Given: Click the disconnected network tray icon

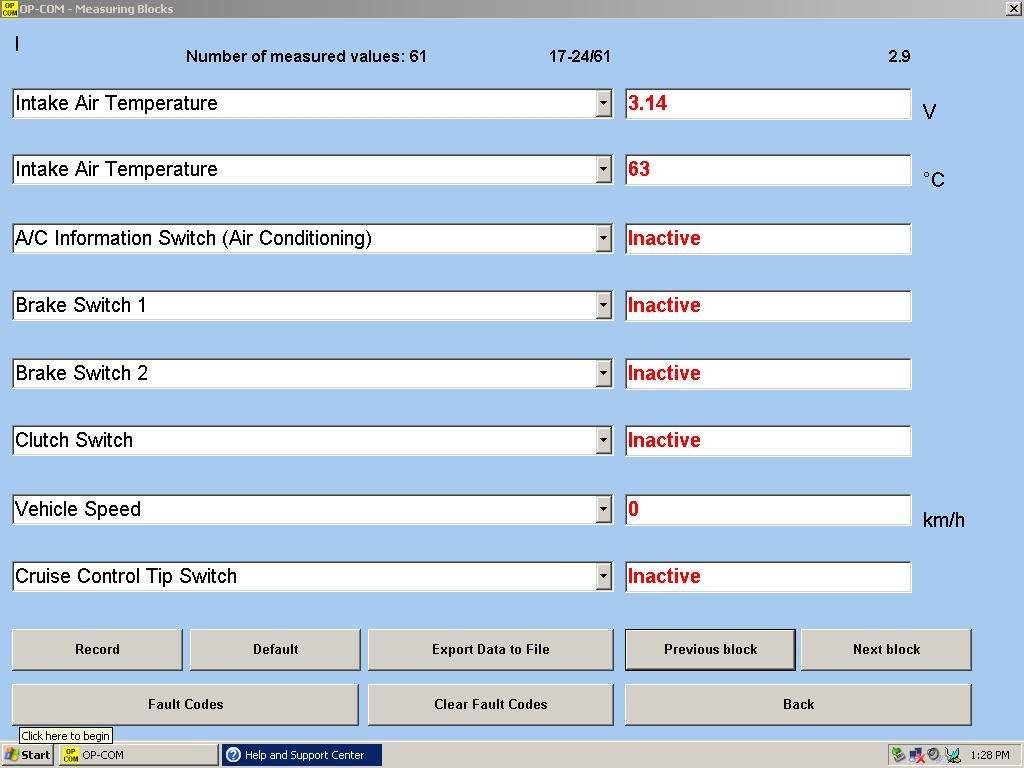Looking at the screenshot, I should (917, 755).
